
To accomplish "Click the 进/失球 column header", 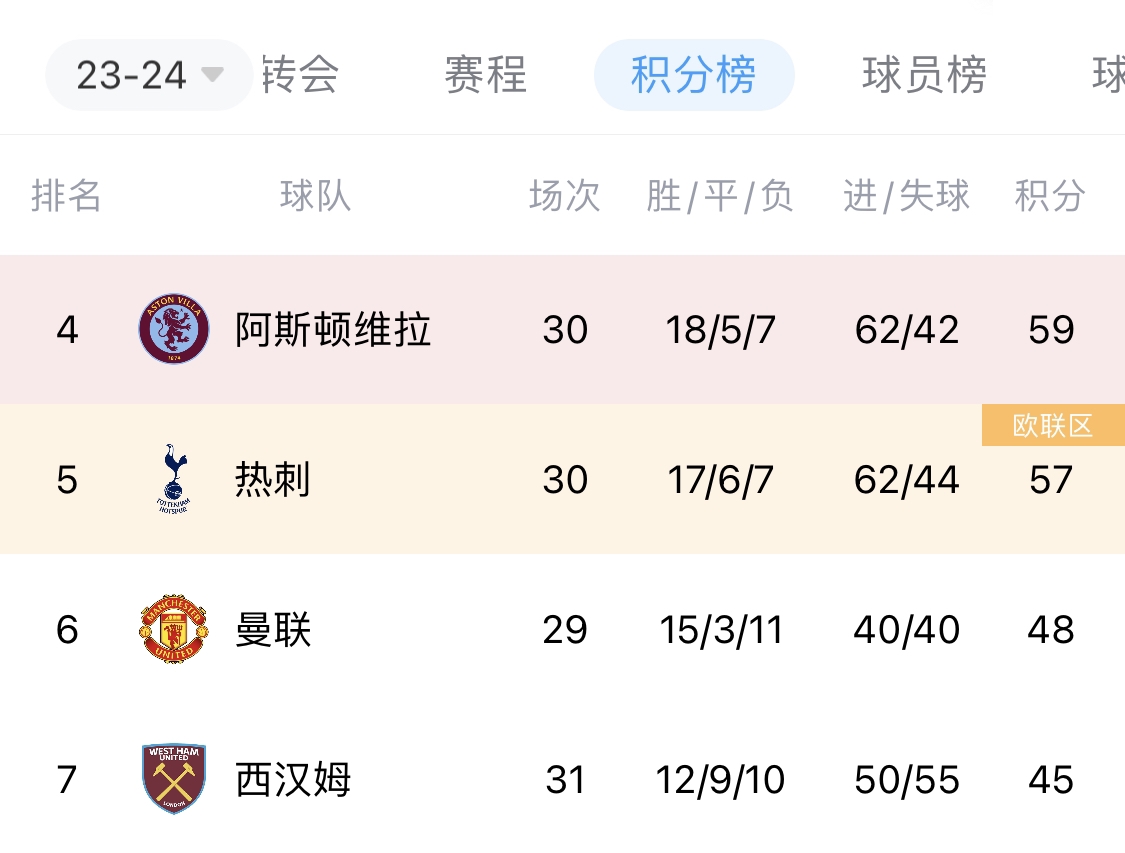I will 904,197.
